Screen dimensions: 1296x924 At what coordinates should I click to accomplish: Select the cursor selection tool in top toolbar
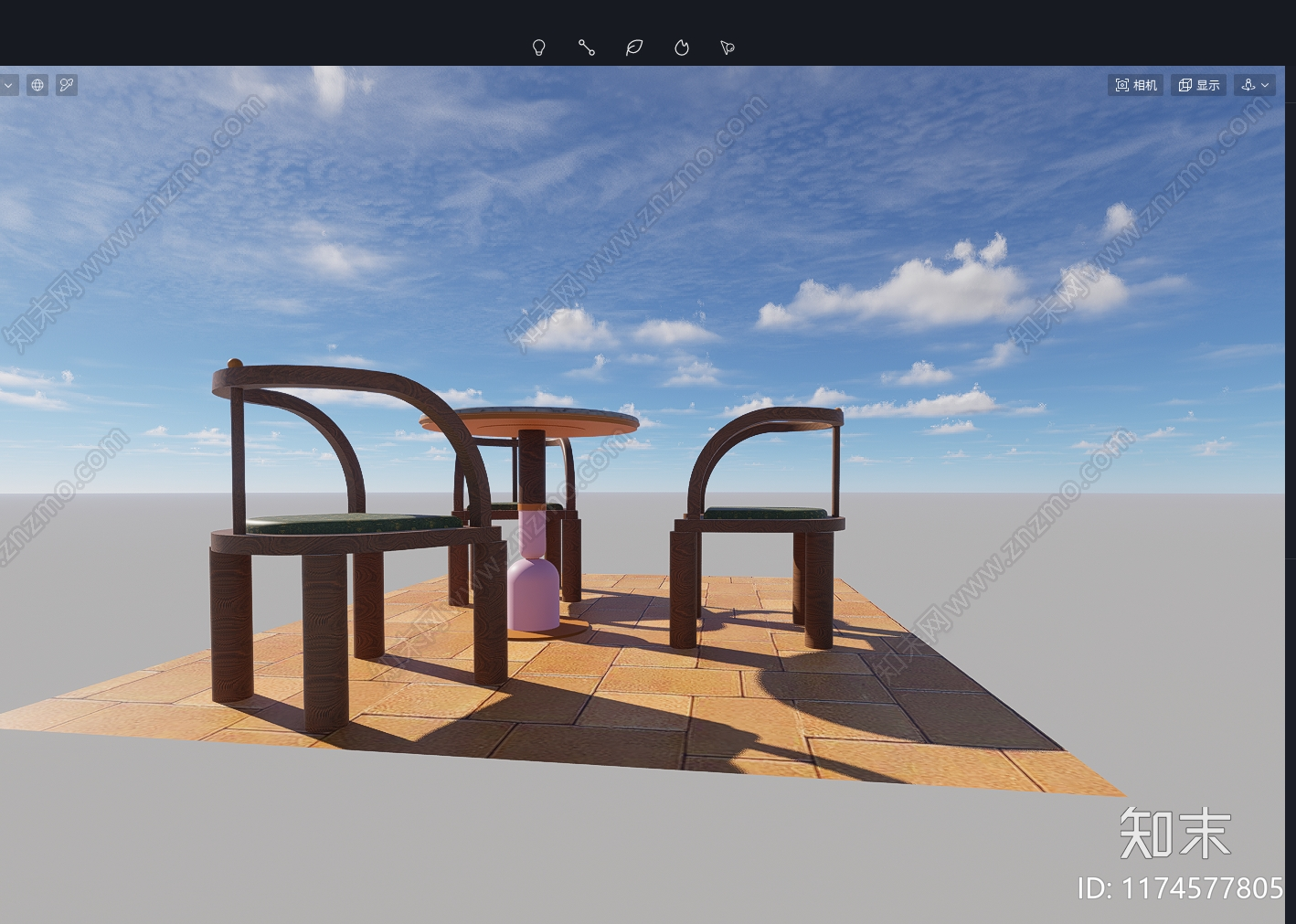pyautogui.click(x=728, y=48)
